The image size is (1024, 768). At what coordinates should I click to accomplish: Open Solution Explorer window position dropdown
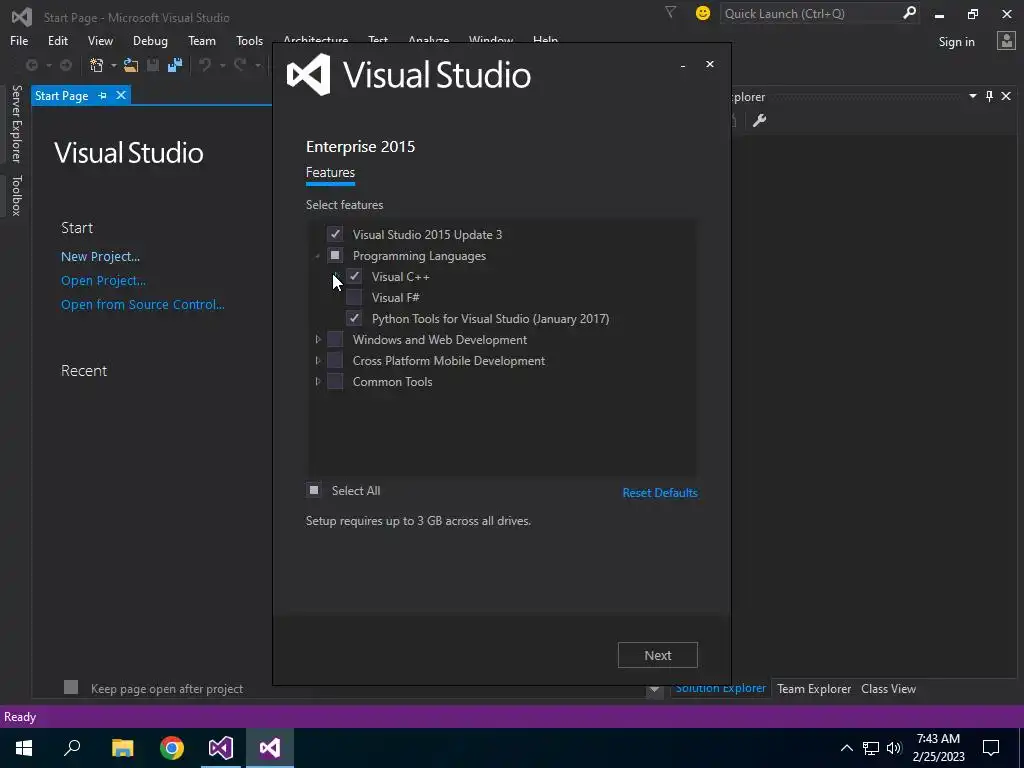972,96
